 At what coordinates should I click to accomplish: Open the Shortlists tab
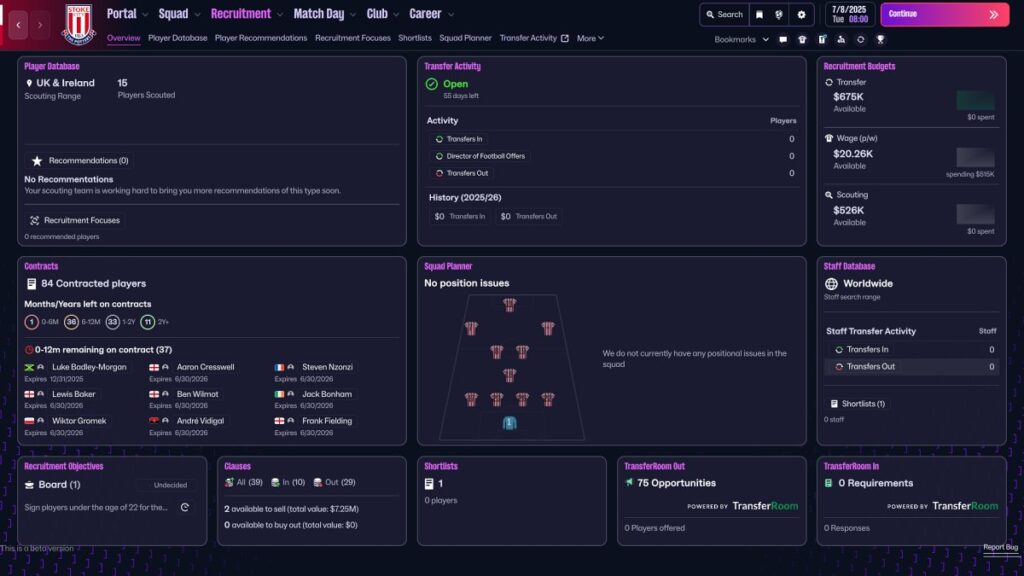coord(415,38)
